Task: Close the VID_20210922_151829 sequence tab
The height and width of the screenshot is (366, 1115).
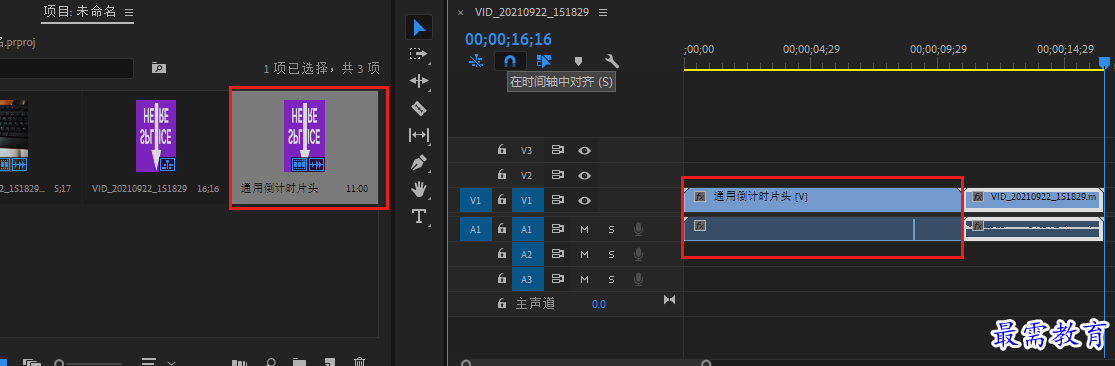Action: coord(460,13)
